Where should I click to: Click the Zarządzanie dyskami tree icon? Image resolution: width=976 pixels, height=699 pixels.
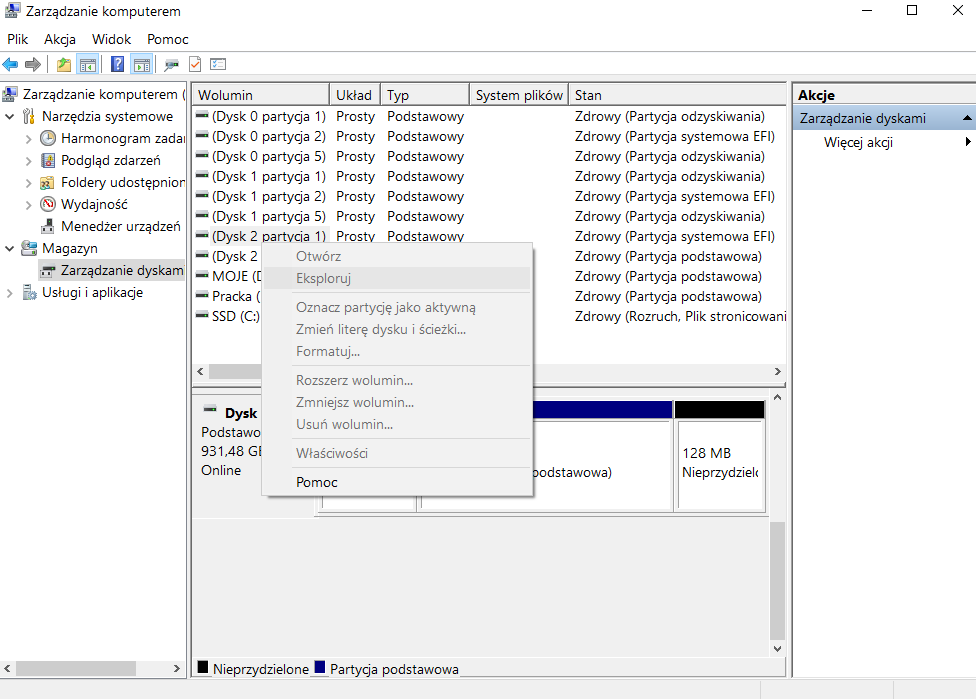(48, 270)
